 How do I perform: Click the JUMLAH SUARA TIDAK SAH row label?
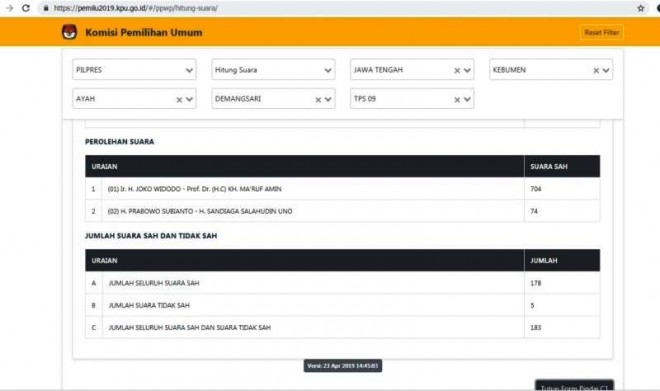149,305
